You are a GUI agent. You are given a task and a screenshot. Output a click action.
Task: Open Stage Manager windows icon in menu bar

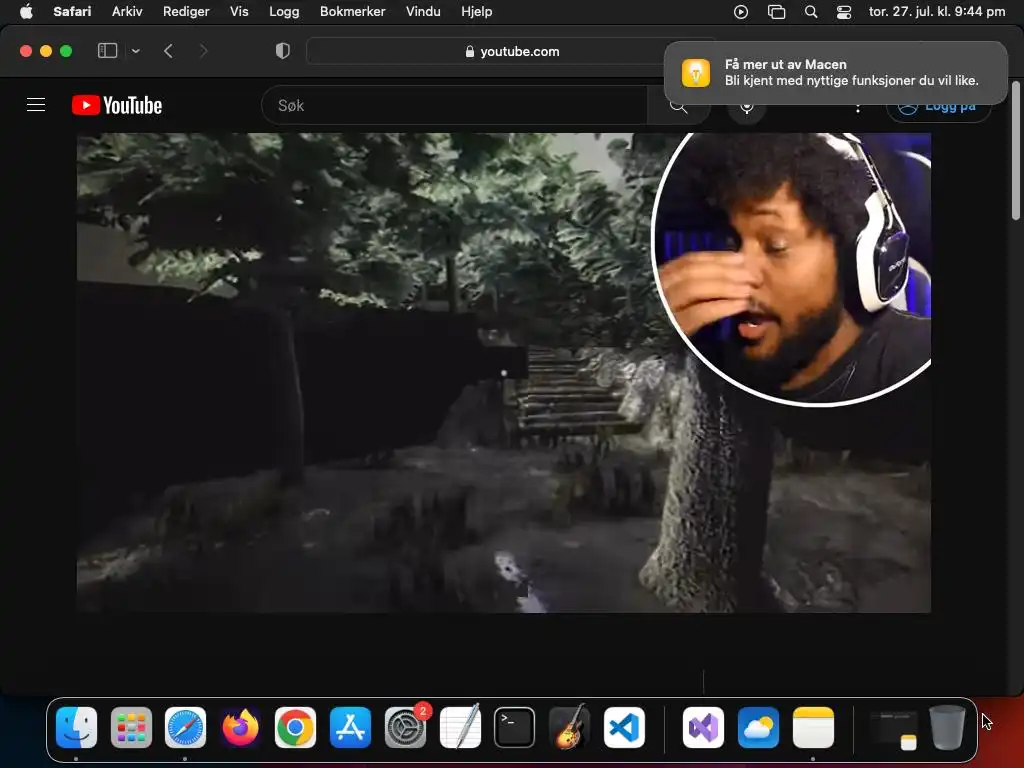tap(776, 12)
